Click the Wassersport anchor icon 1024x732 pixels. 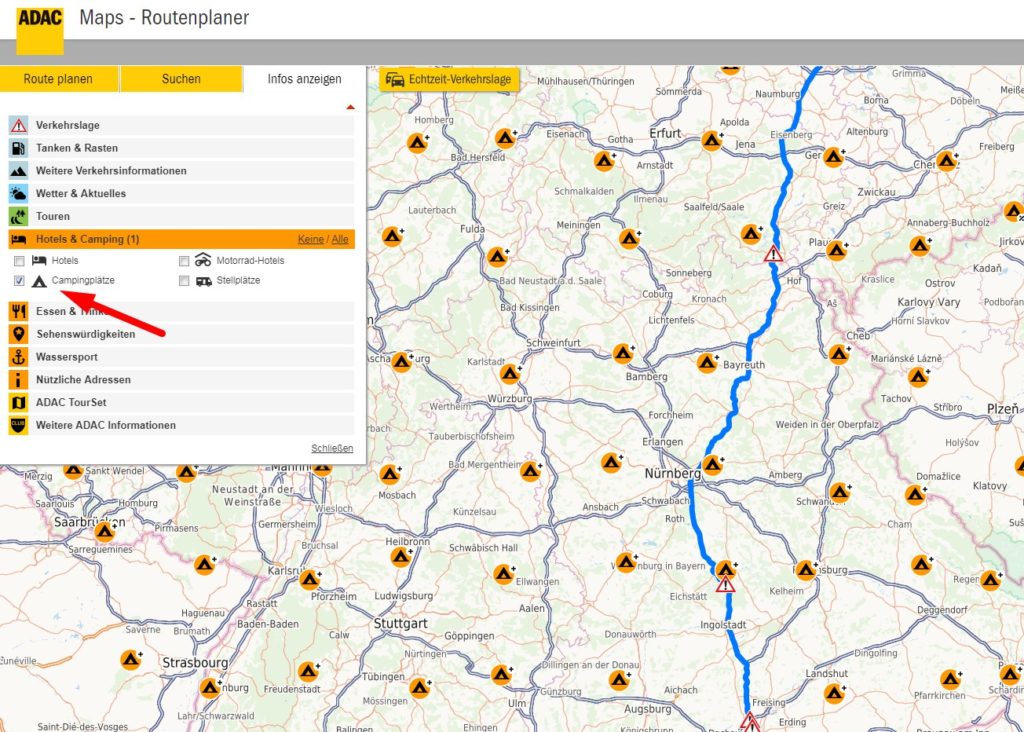point(18,357)
